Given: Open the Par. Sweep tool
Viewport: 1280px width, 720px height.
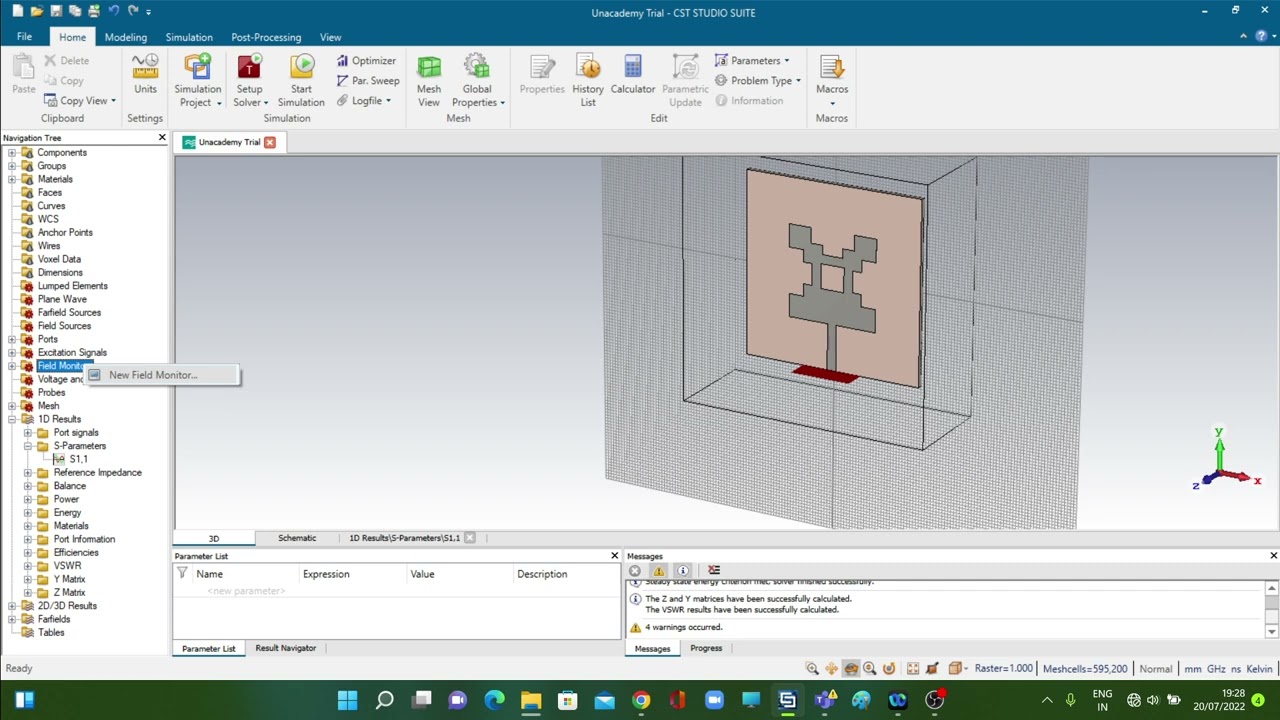Looking at the screenshot, I should pos(367,81).
